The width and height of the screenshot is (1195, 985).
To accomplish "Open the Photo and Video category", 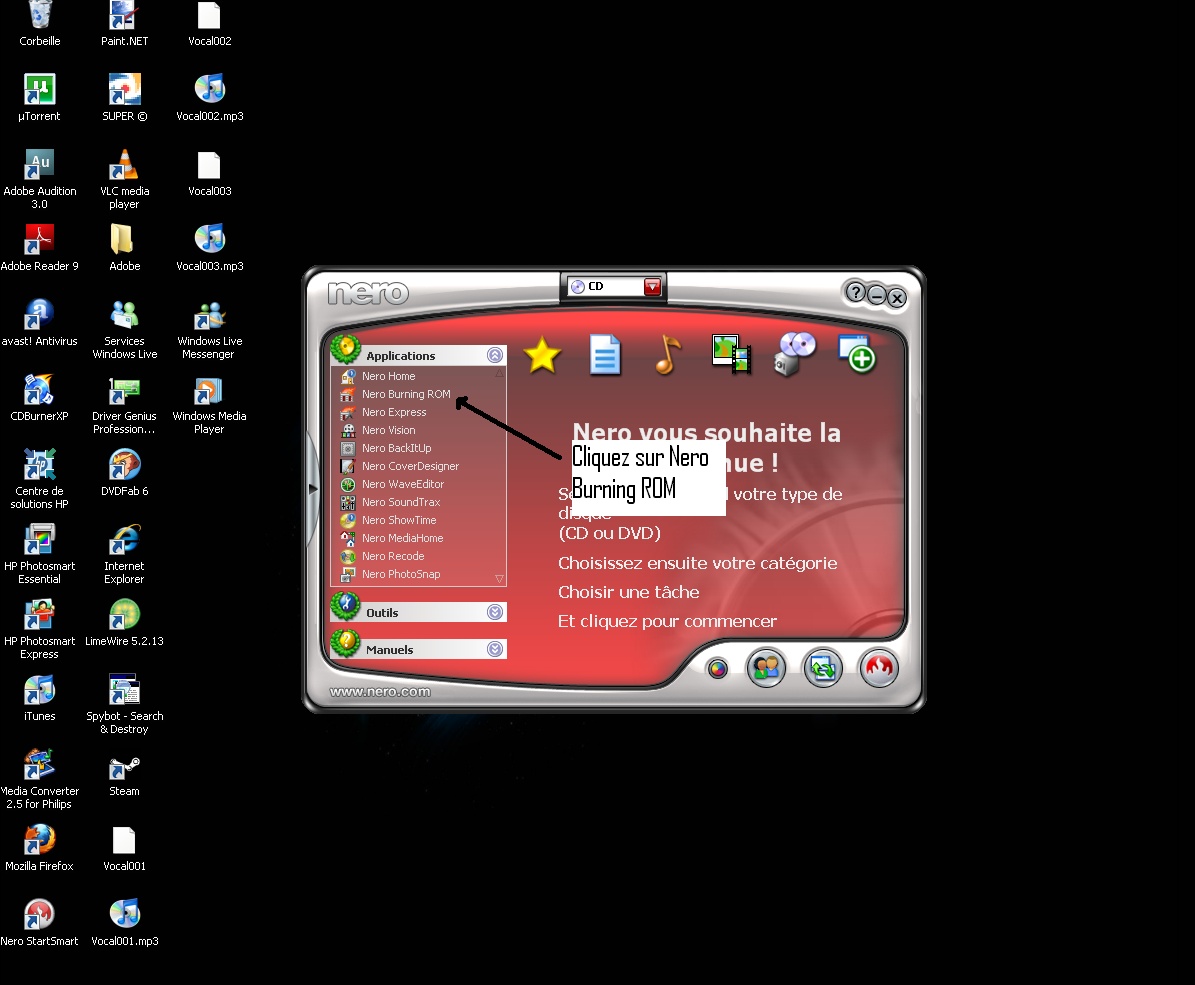I will 731,354.
